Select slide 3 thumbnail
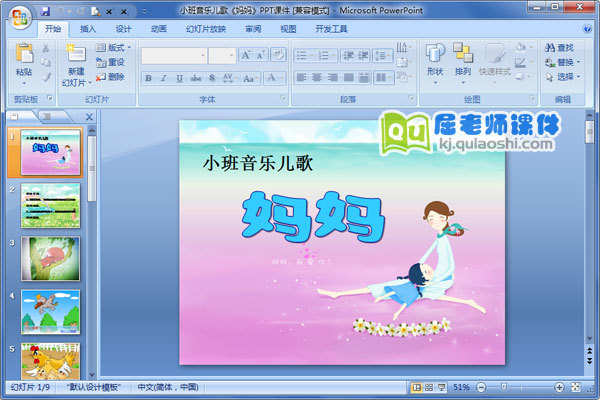The height and width of the screenshot is (400, 600). coord(51,258)
